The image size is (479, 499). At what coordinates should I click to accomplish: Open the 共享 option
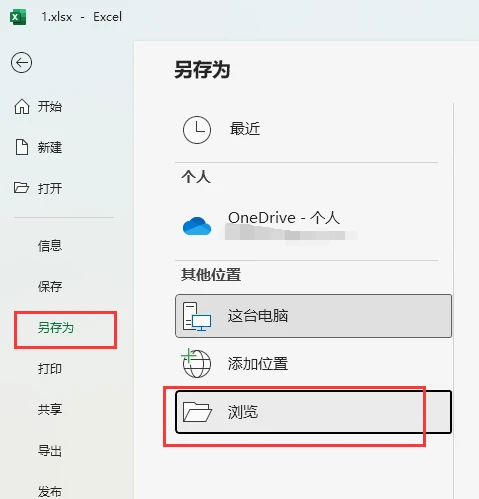pos(50,409)
